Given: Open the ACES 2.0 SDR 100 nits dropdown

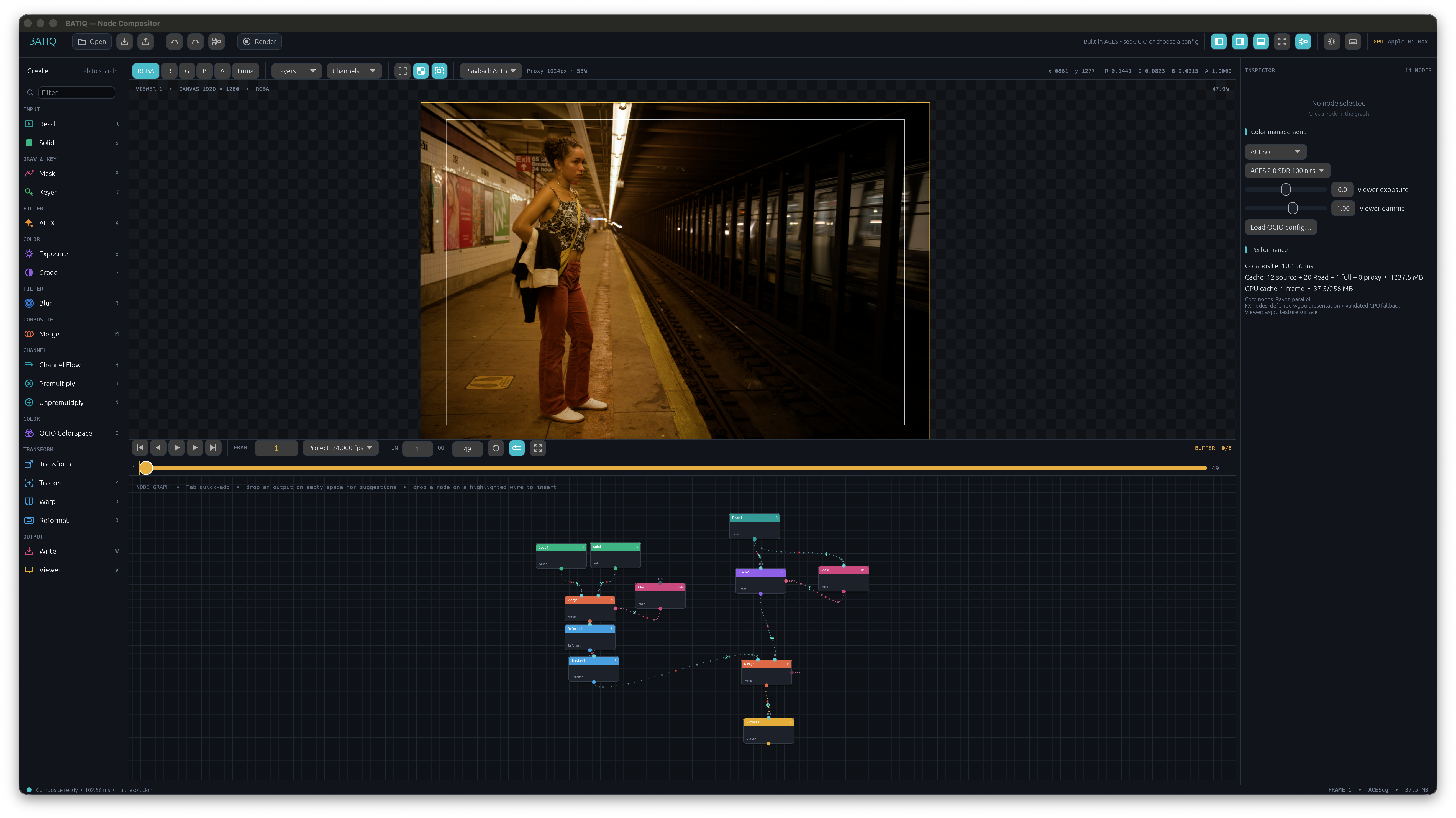Looking at the screenshot, I should coord(1287,171).
